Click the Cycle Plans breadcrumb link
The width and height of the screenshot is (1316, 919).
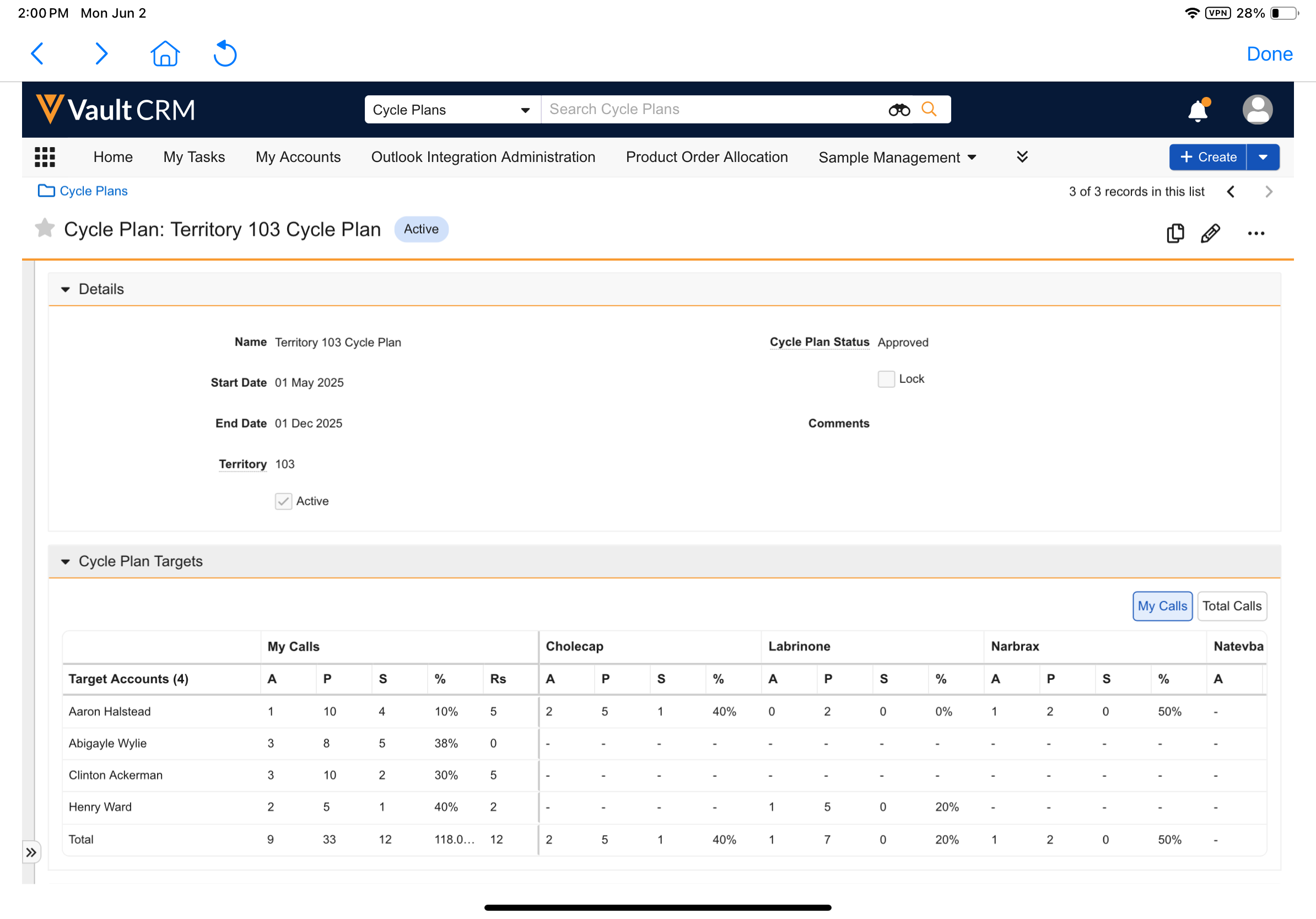(94, 191)
